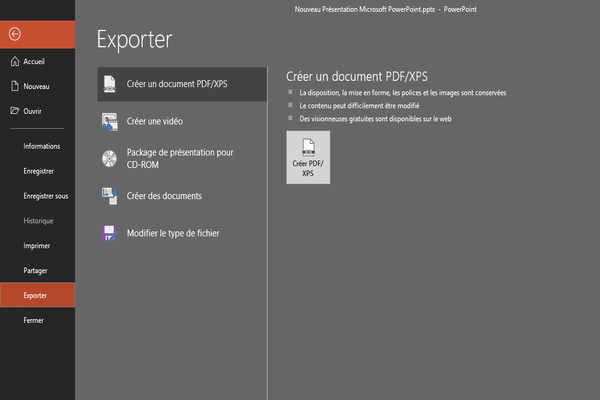The height and width of the screenshot is (400, 600).
Task: Click the Nouveau blank page icon
Action: 15,86
